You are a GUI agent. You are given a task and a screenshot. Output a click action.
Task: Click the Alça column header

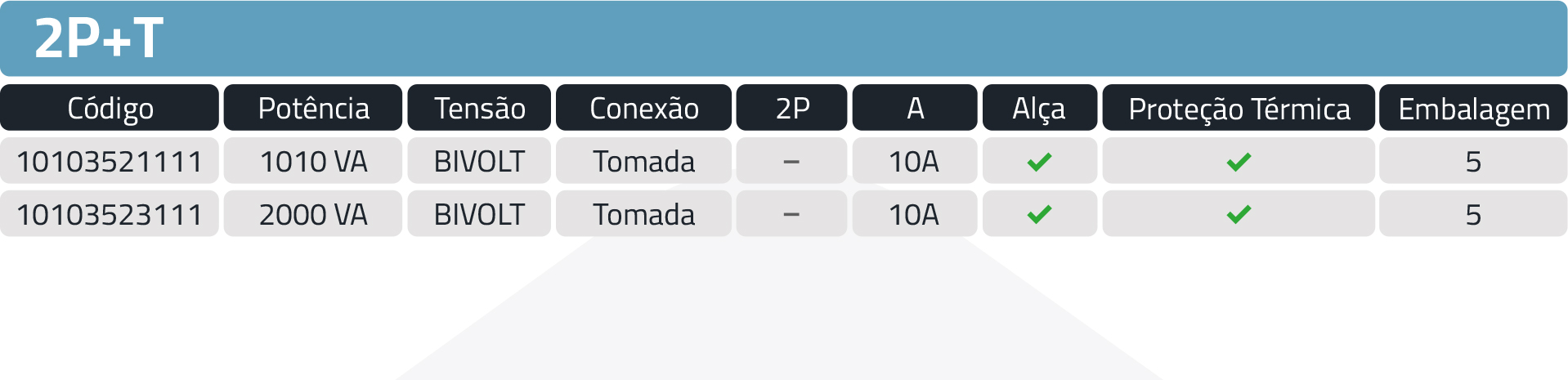click(x=1039, y=108)
